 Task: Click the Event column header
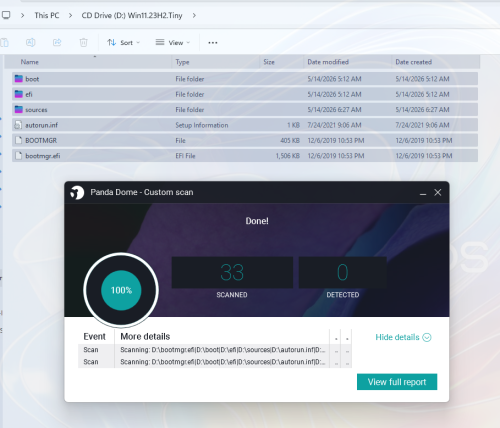pyautogui.click(x=94, y=337)
